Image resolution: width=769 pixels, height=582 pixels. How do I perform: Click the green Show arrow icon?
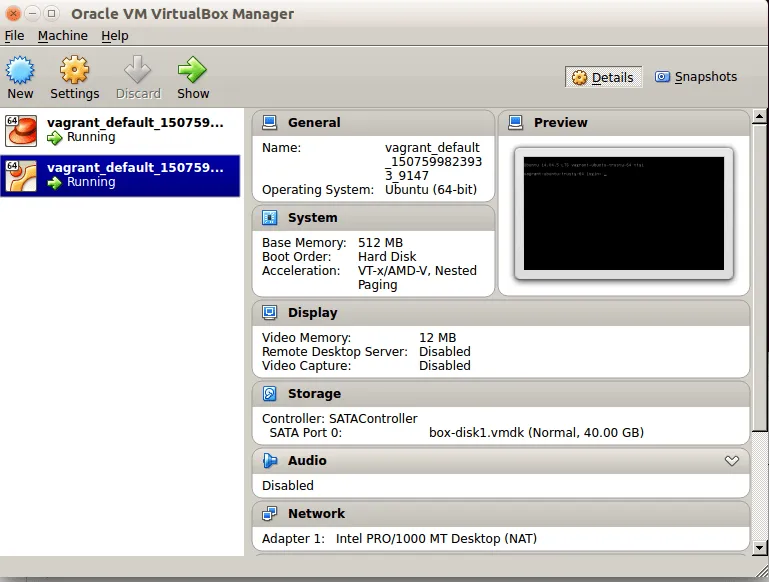(192, 70)
